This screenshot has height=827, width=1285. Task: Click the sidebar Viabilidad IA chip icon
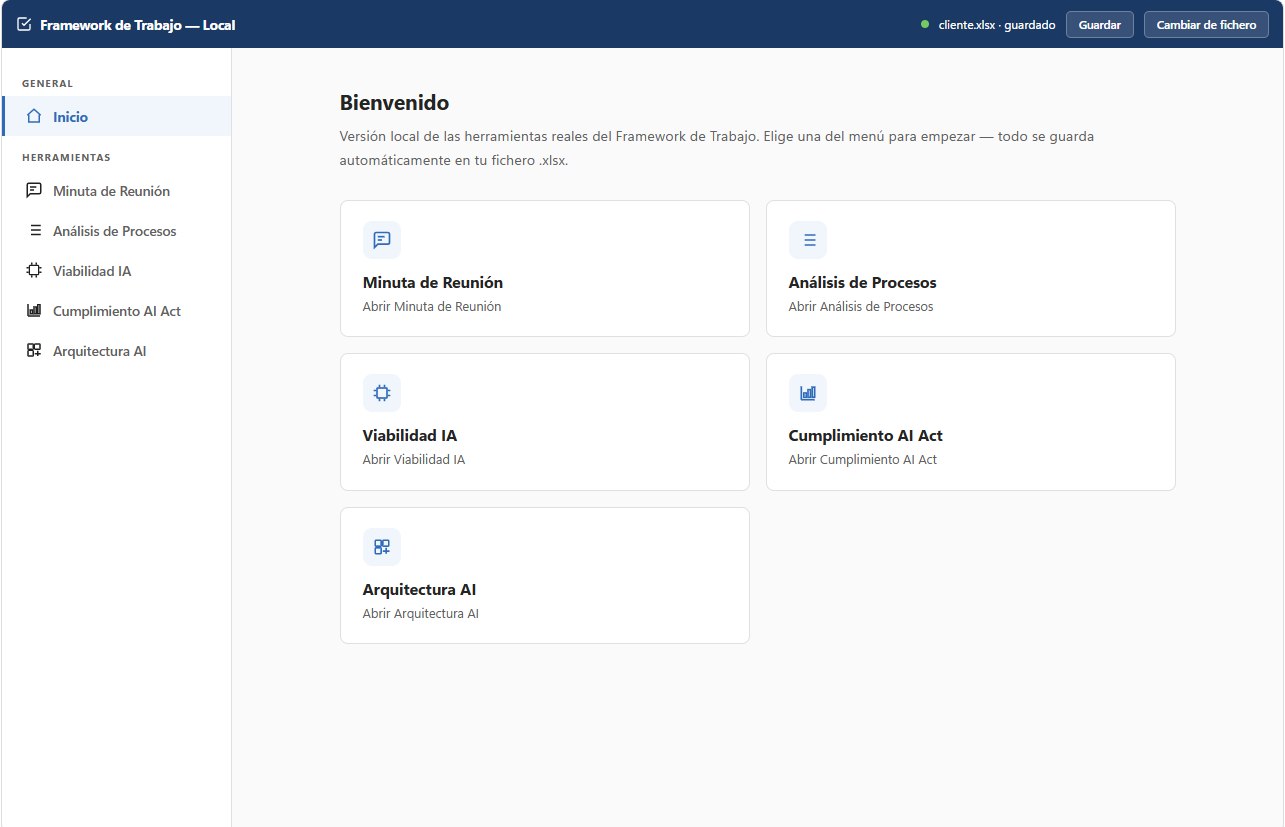(x=33, y=271)
